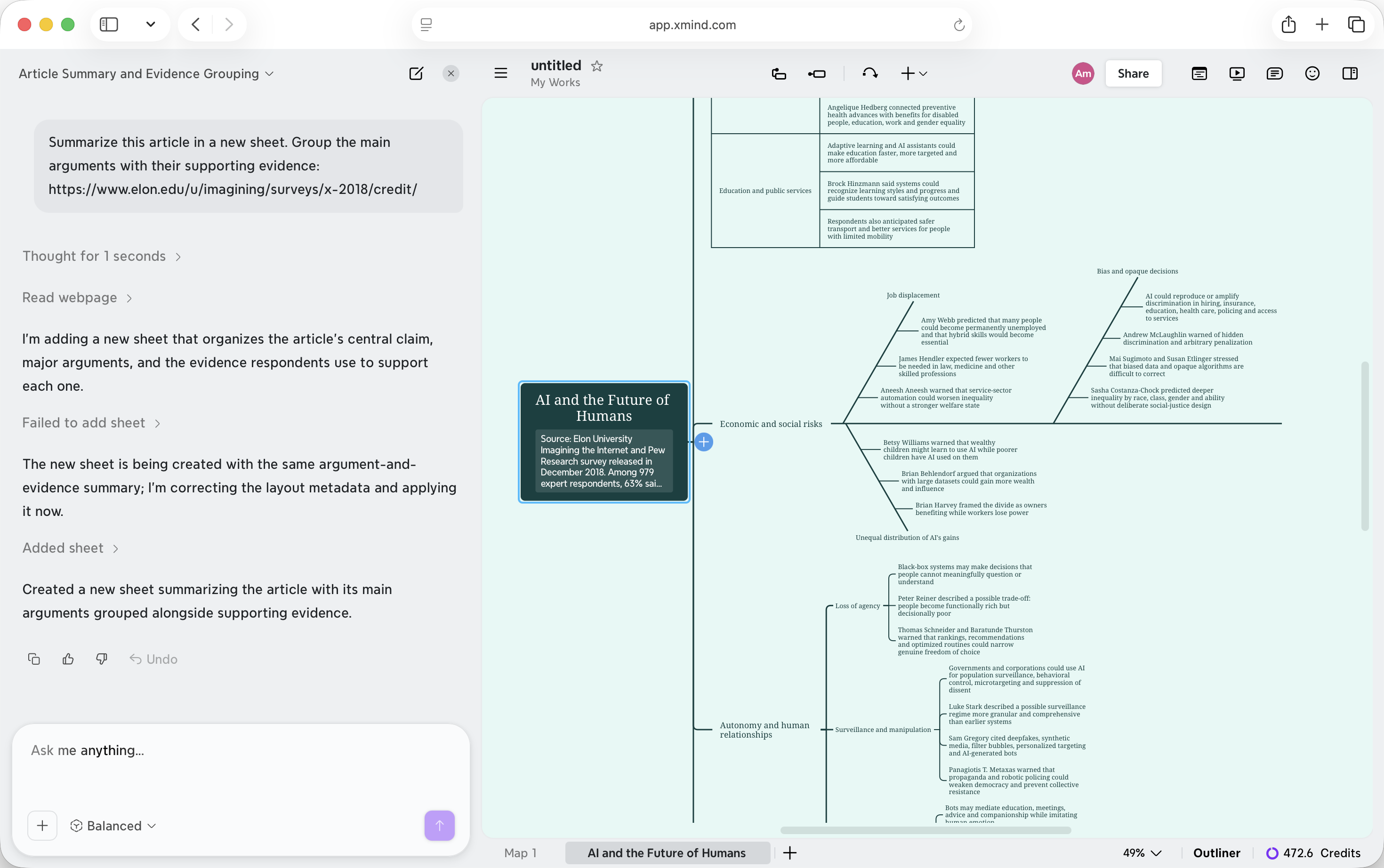Switch to the Map 1 sheet tab
This screenshot has height=868, width=1384.
tap(520, 852)
